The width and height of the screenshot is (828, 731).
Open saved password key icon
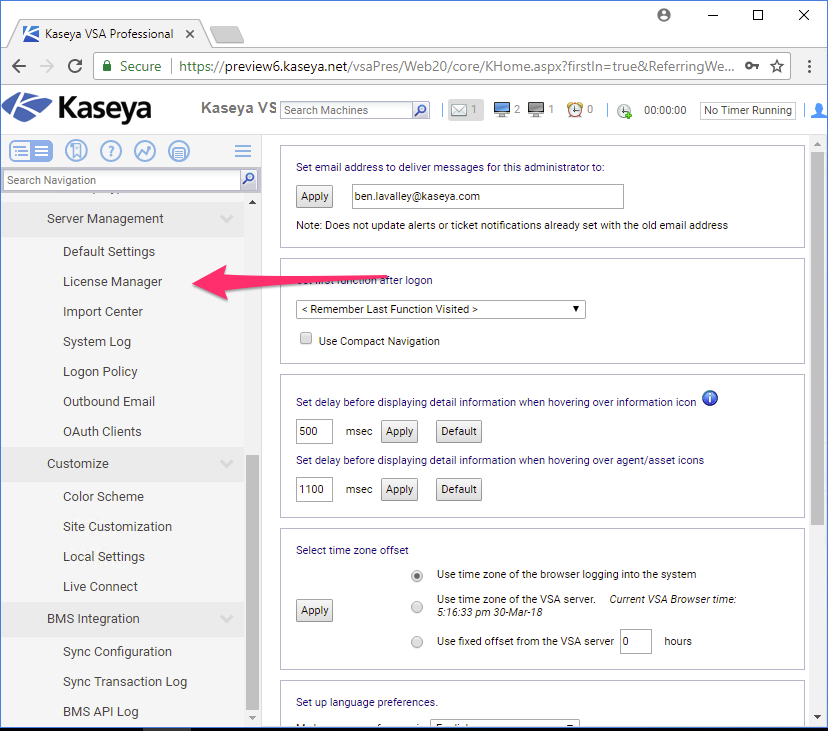(752, 65)
